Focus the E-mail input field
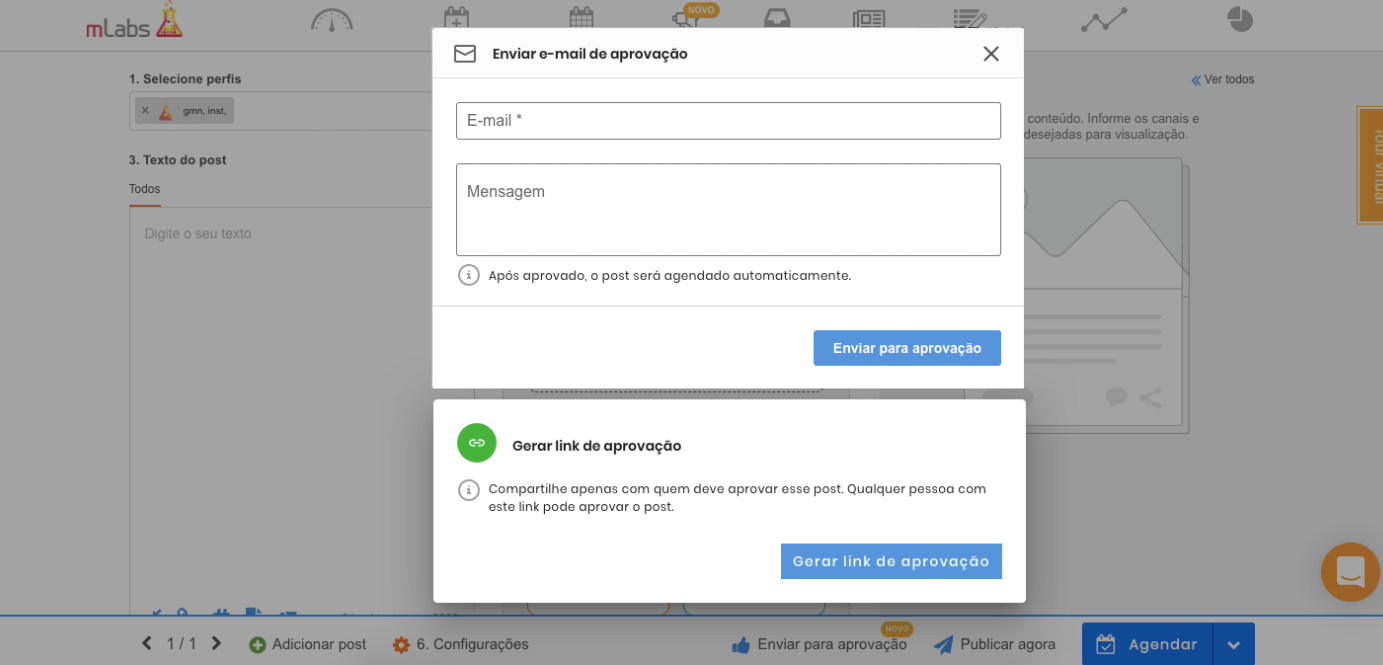 tap(728, 121)
